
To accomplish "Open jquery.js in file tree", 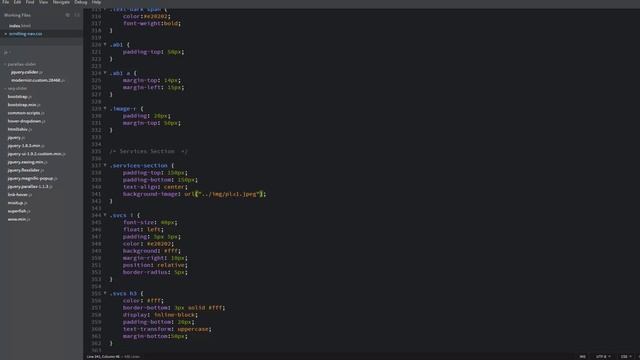I will (16, 138).
